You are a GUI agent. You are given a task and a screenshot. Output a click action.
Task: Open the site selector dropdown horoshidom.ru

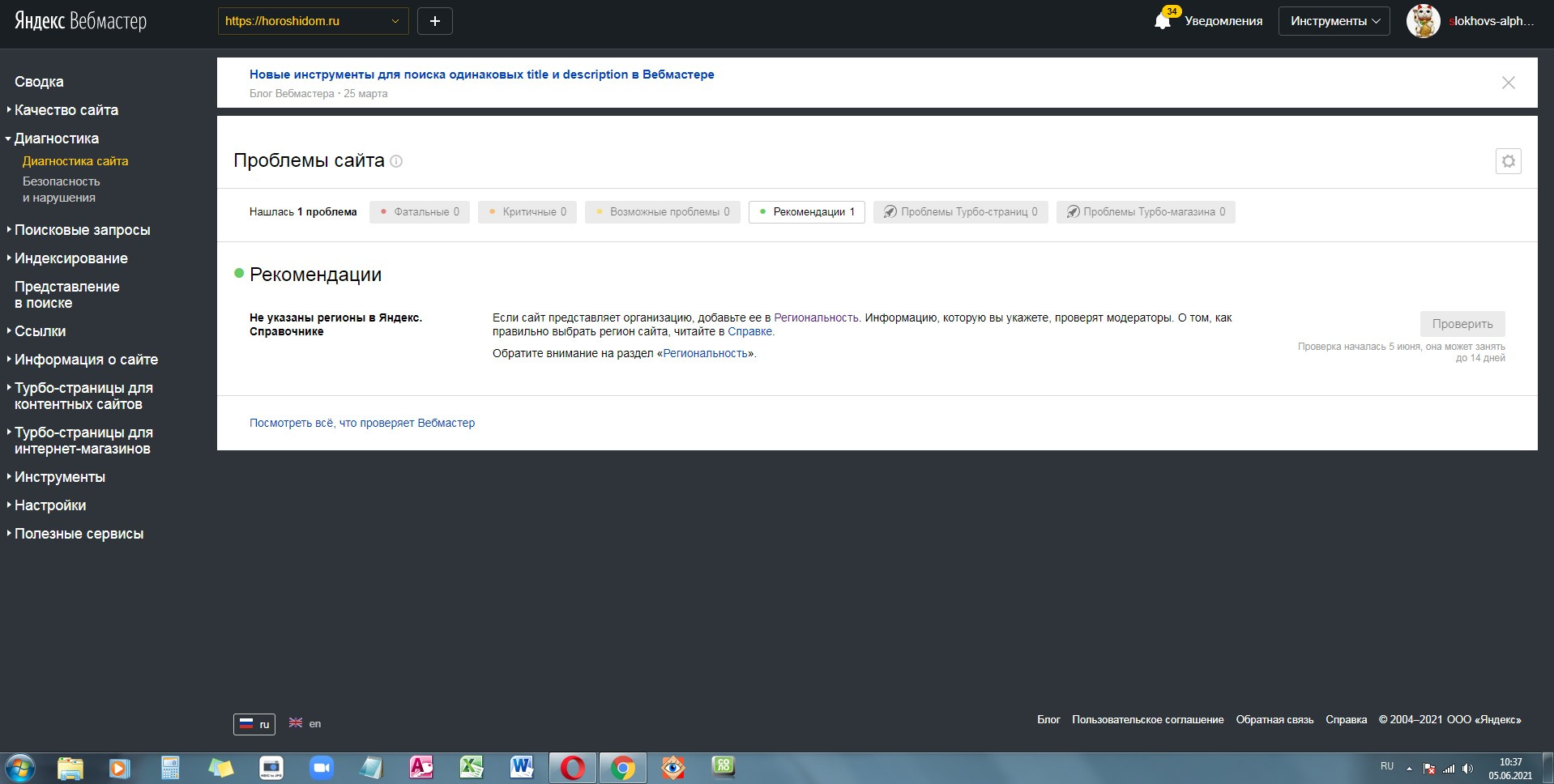pyautogui.click(x=313, y=21)
